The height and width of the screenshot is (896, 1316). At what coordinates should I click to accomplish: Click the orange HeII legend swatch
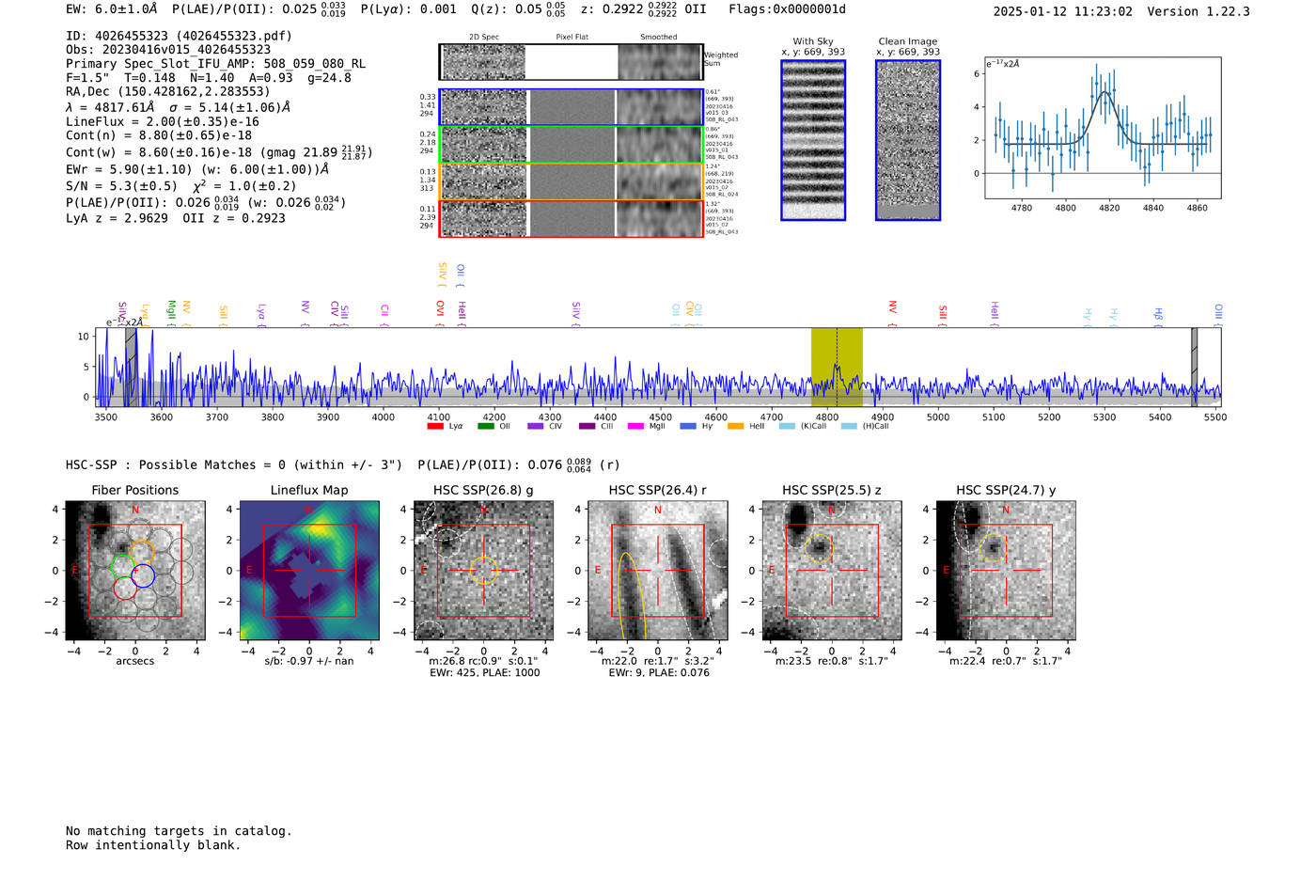tap(736, 427)
